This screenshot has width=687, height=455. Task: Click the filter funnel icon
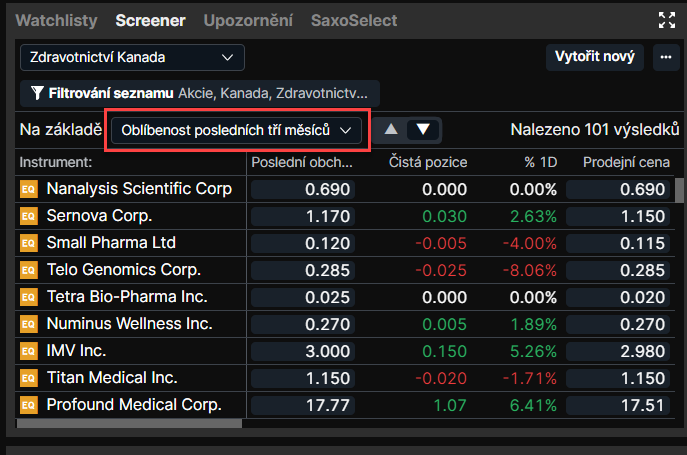37,93
